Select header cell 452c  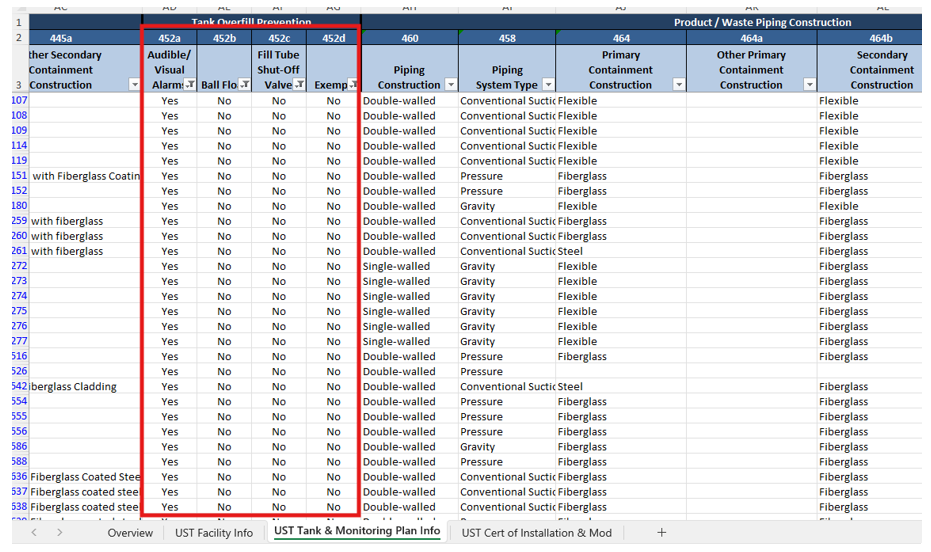[x=279, y=38]
